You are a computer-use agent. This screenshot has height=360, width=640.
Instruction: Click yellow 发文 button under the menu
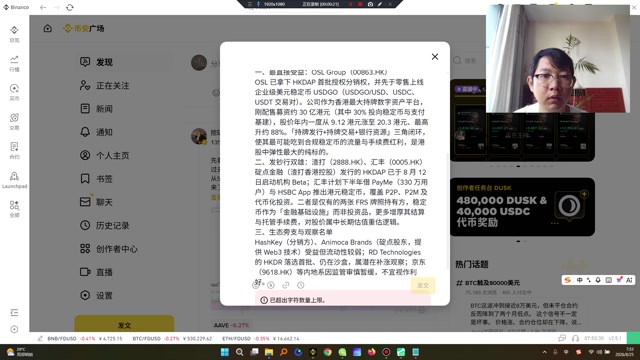(124, 324)
